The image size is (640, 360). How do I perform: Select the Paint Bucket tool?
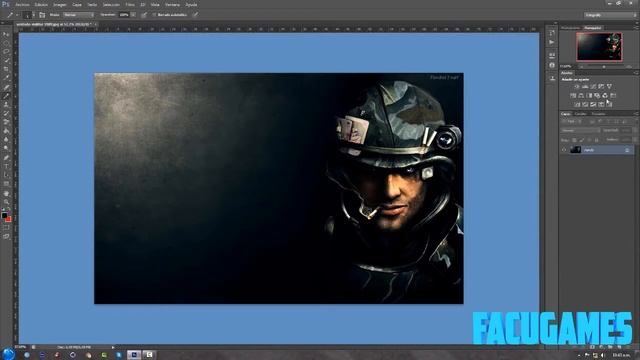[6, 131]
